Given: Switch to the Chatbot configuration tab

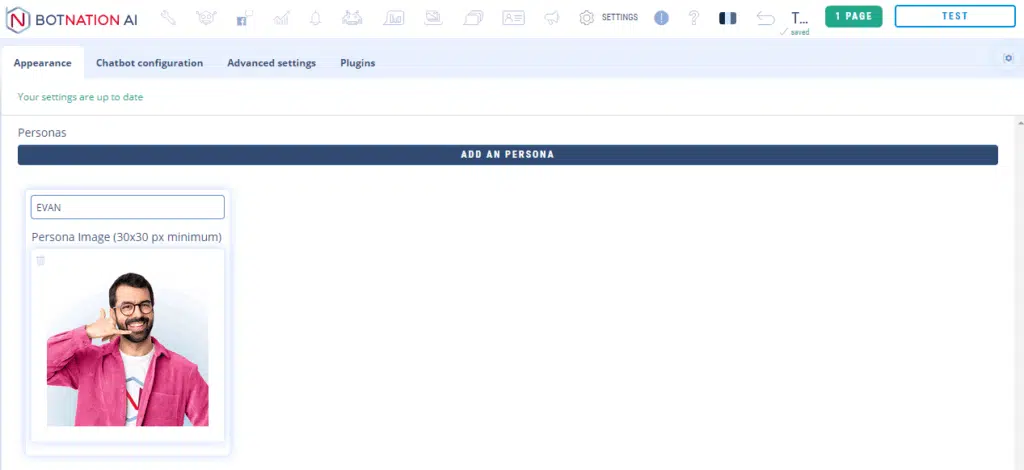Looking at the screenshot, I should [149, 63].
